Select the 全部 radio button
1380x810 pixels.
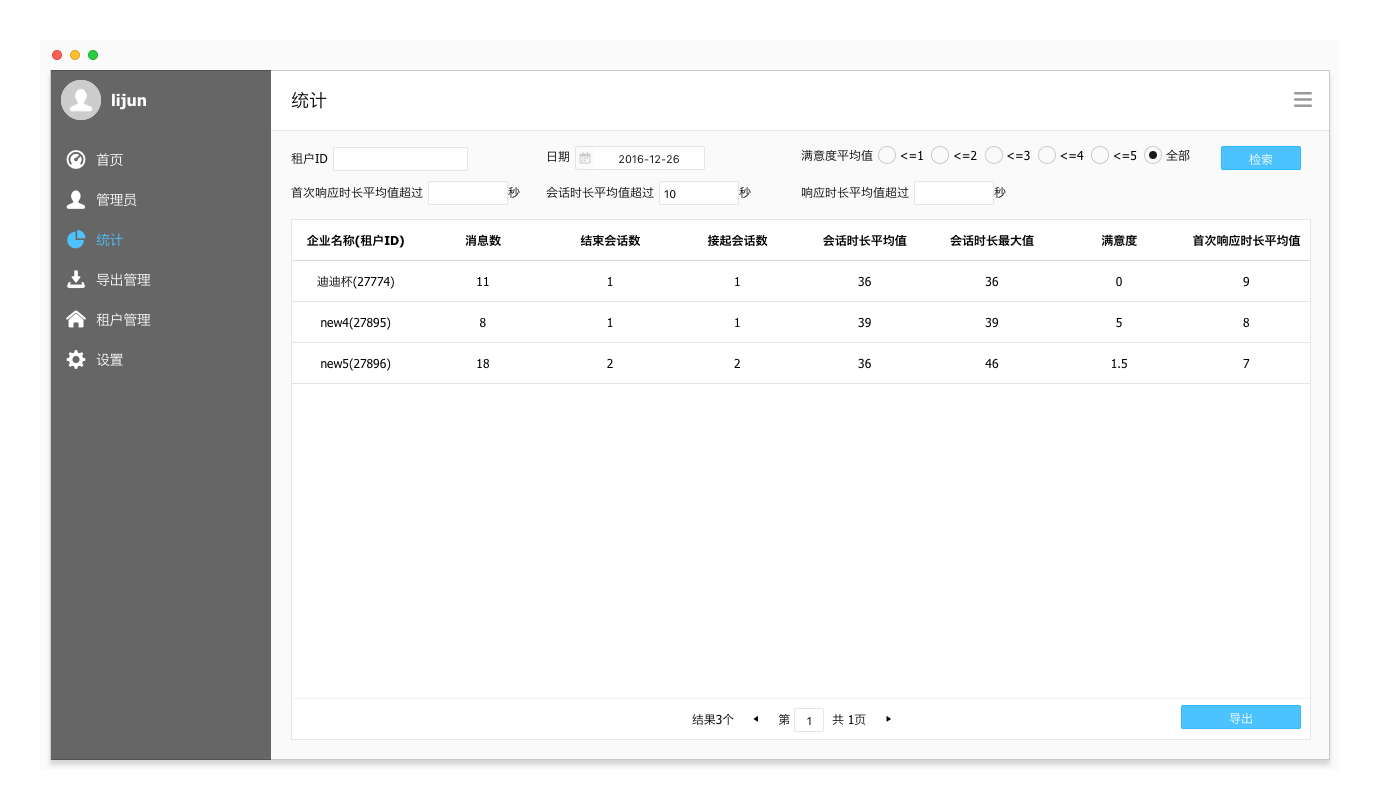pyautogui.click(x=1153, y=155)
